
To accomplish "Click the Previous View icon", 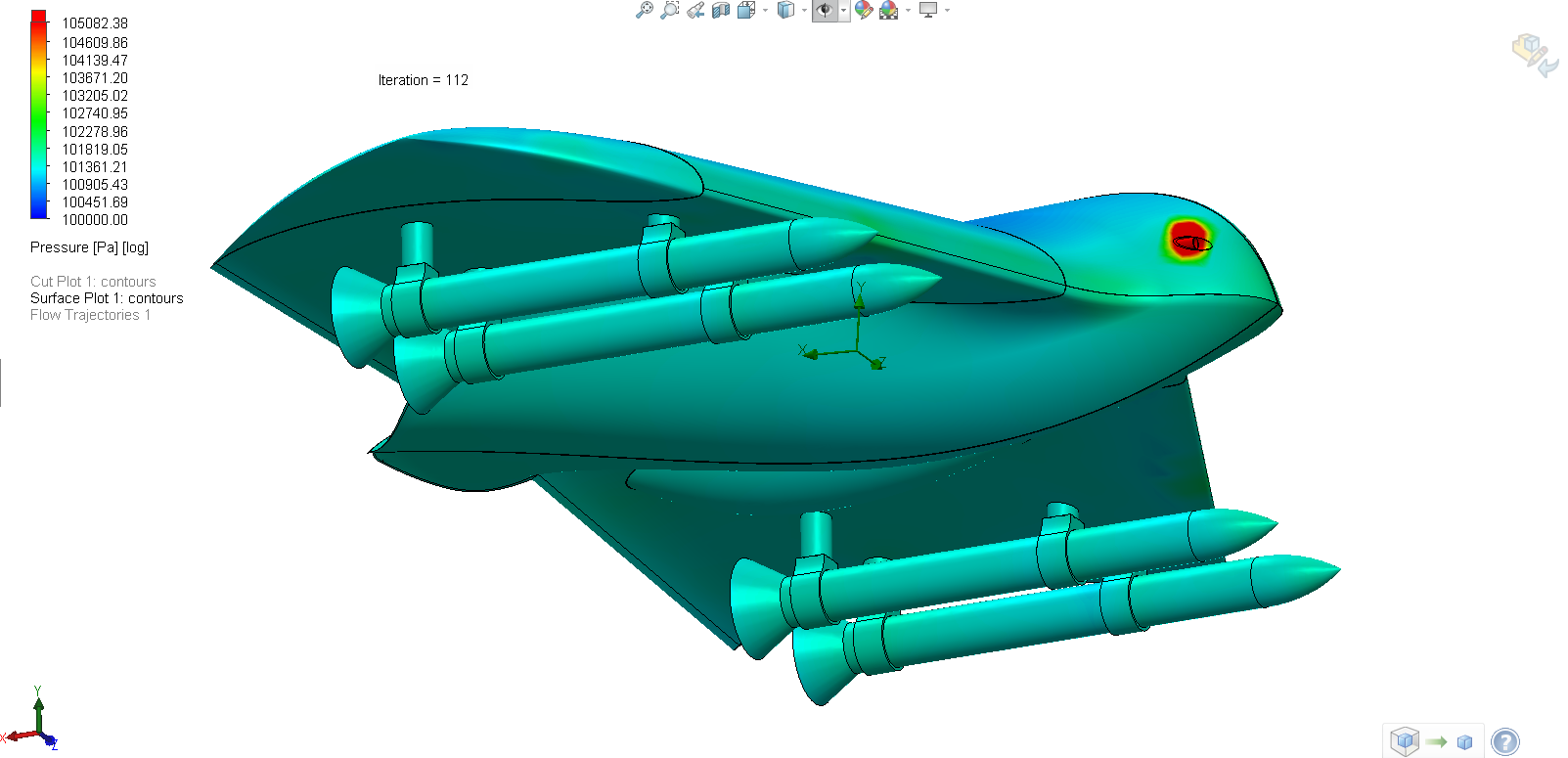I will tap(695, 10).
